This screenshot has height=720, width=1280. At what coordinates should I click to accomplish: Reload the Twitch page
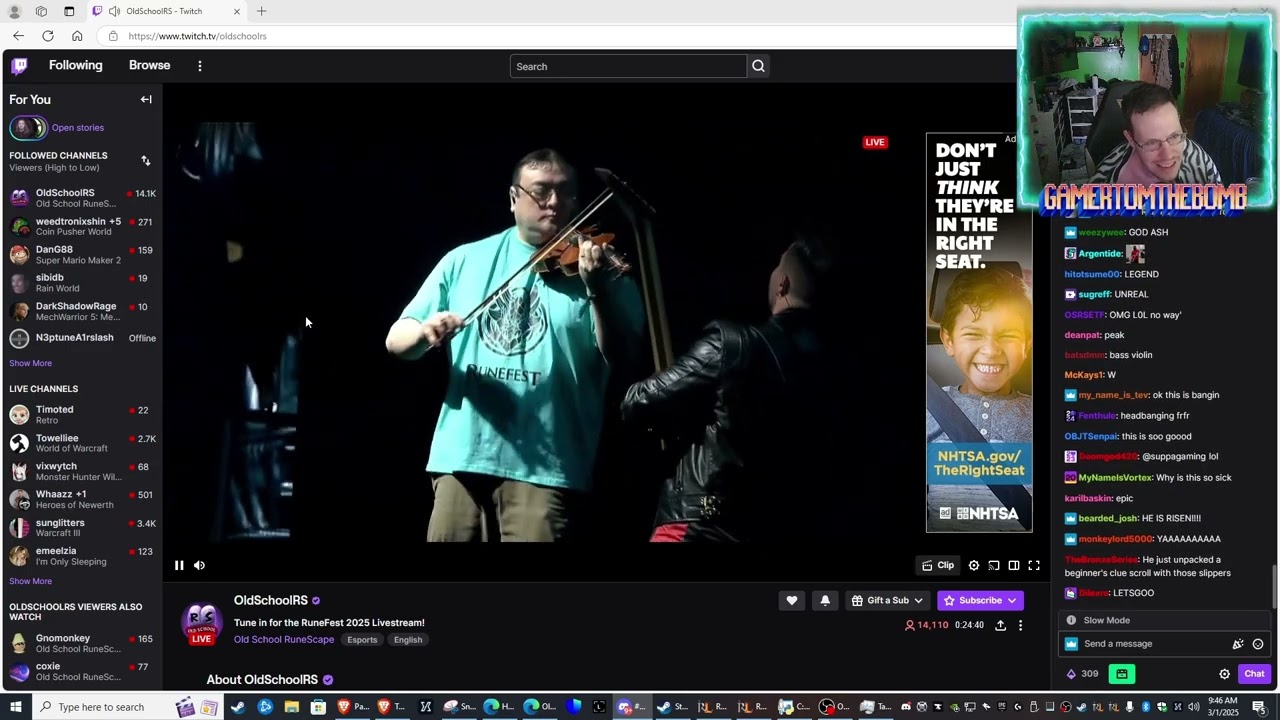pos(47,36)
